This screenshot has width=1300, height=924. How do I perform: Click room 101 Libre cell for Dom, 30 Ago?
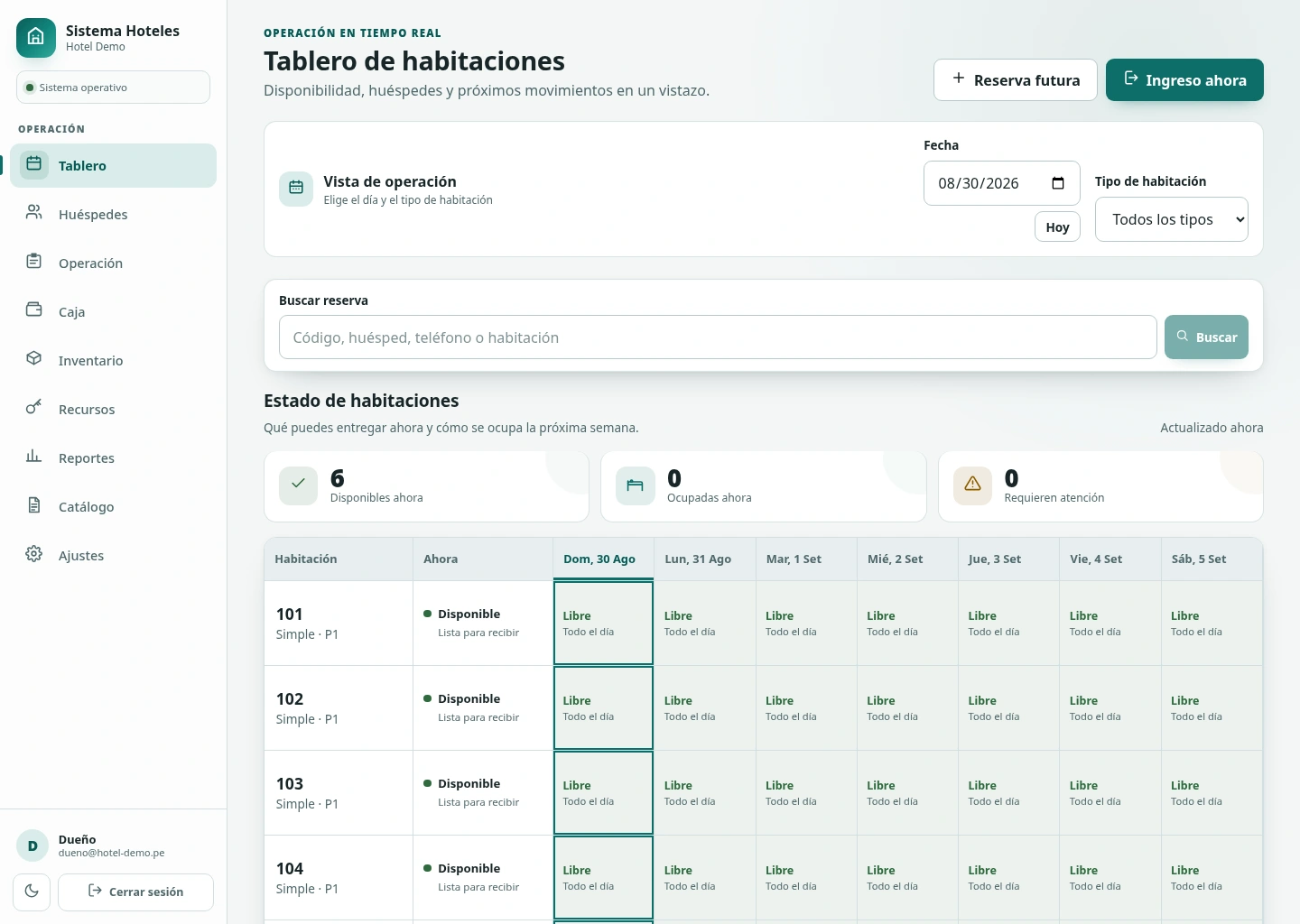click(603, 623)
